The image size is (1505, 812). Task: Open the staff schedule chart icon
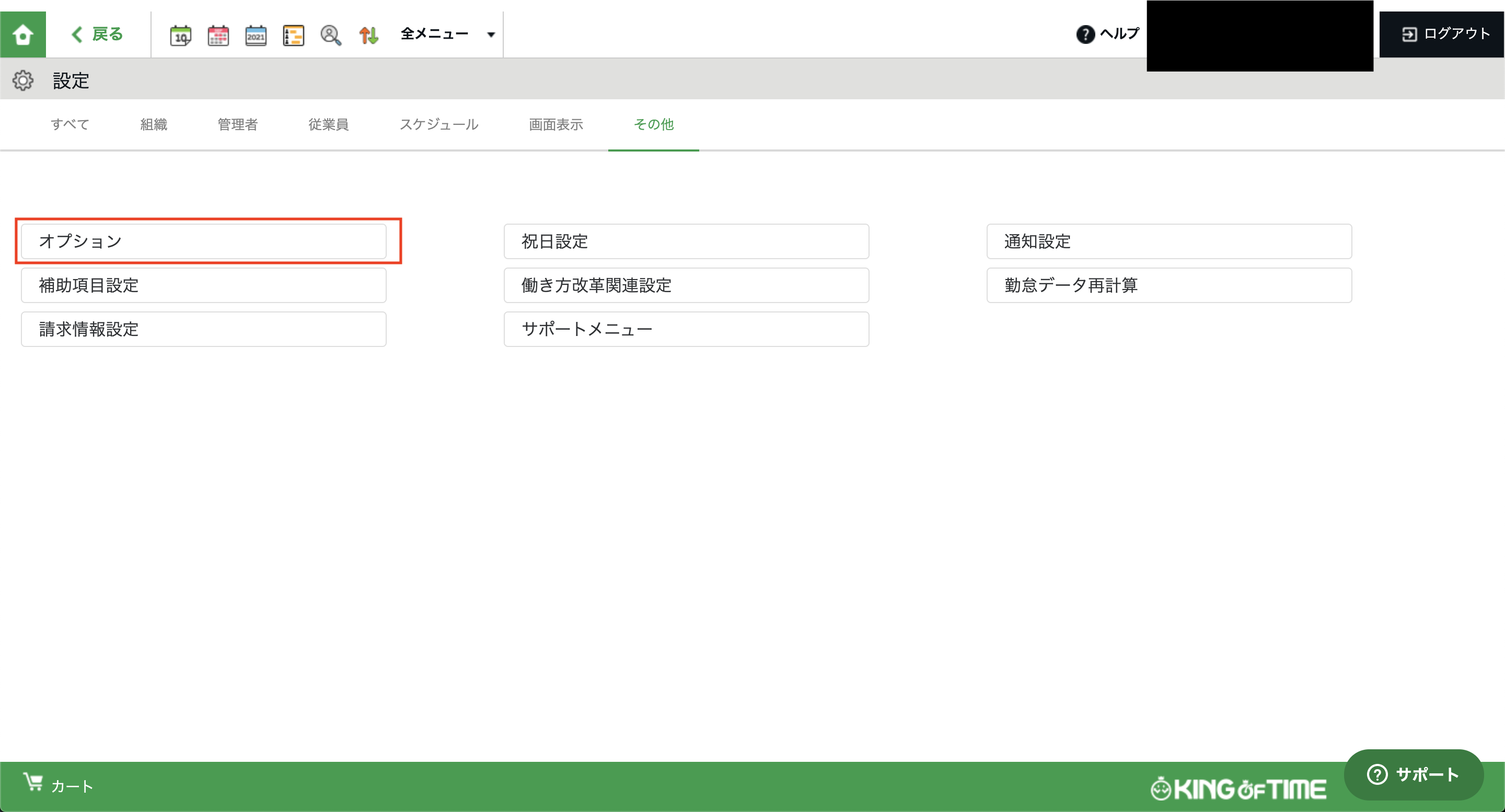293,35
